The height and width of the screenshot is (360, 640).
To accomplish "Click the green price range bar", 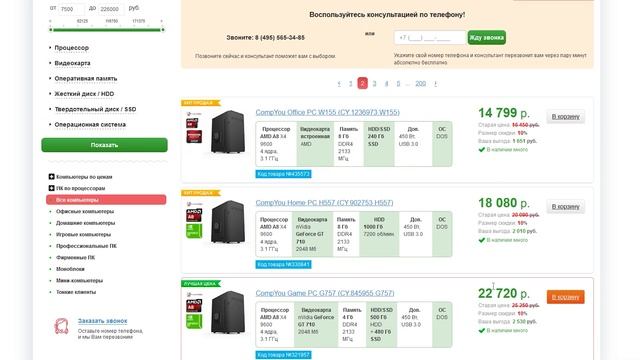I will pos(107,30).
